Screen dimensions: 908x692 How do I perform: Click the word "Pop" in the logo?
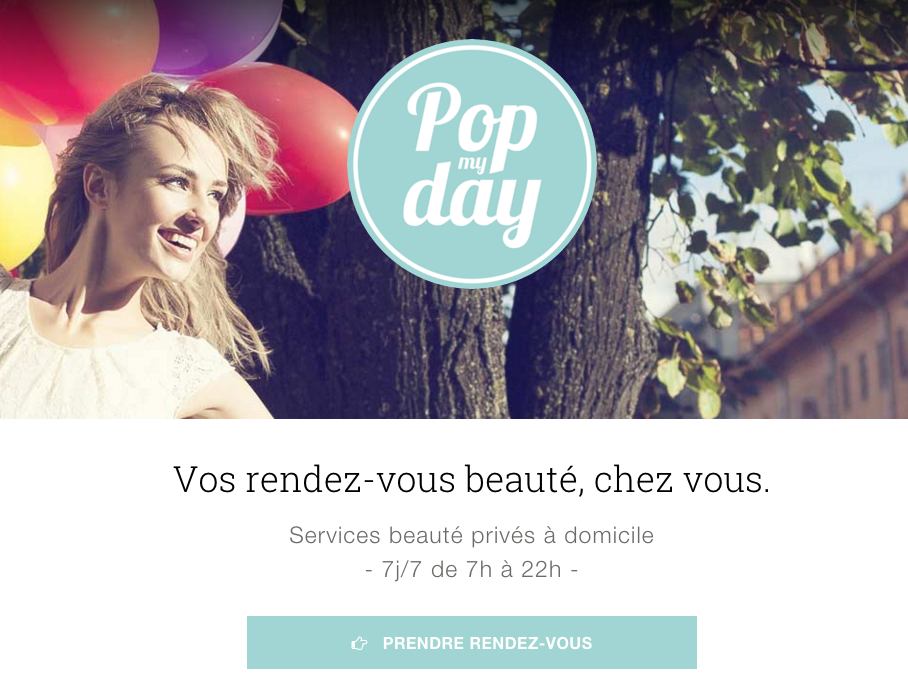pos(472,122)
